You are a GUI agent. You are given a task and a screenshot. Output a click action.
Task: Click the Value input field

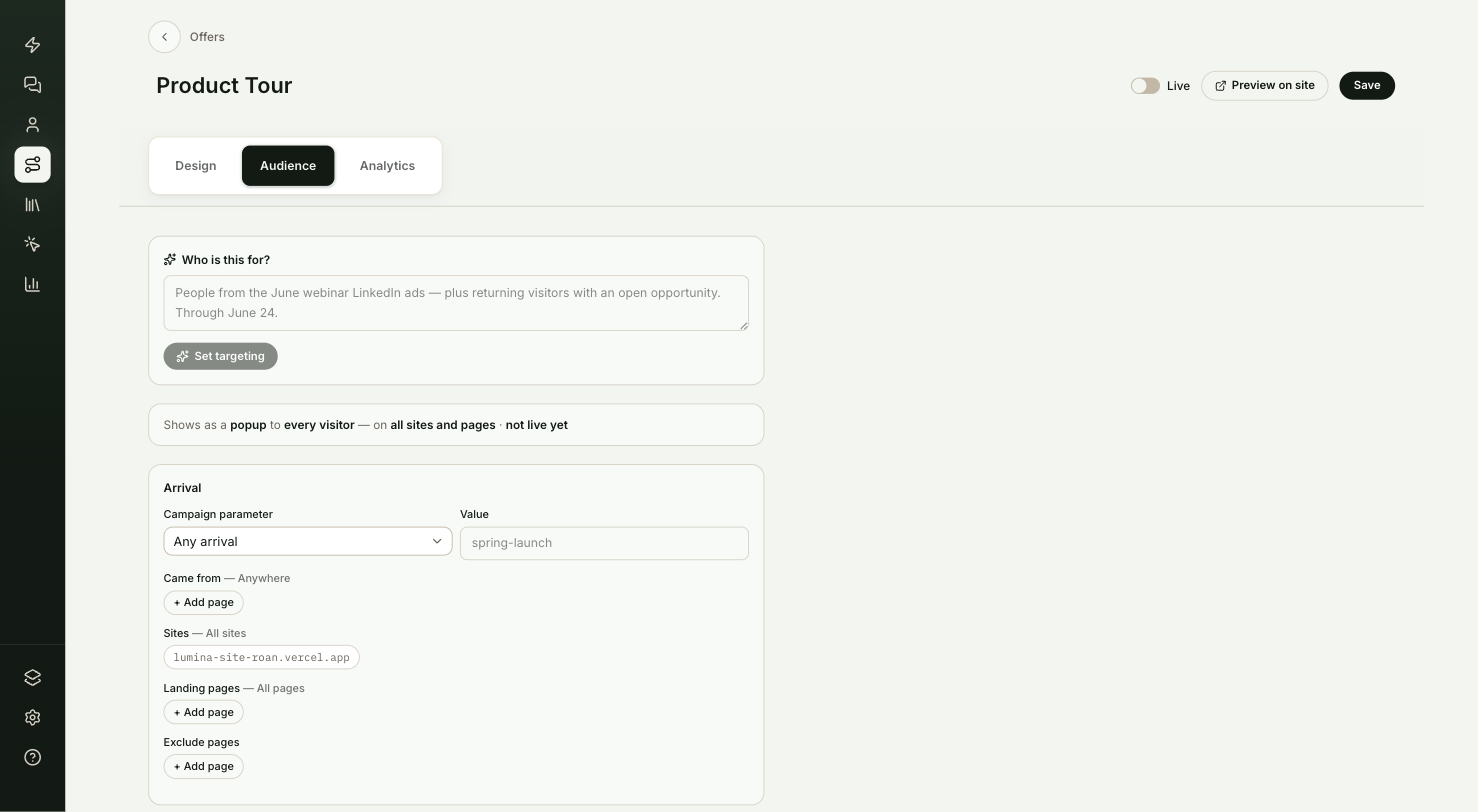[x=604, y=543]
